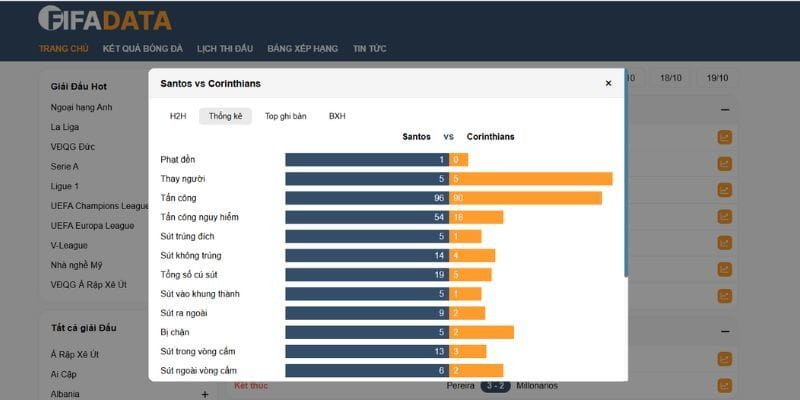This screenshot has width=800, height=400.
Task: Click the topmost orange stats chart icon
Action: coord(725,137)
